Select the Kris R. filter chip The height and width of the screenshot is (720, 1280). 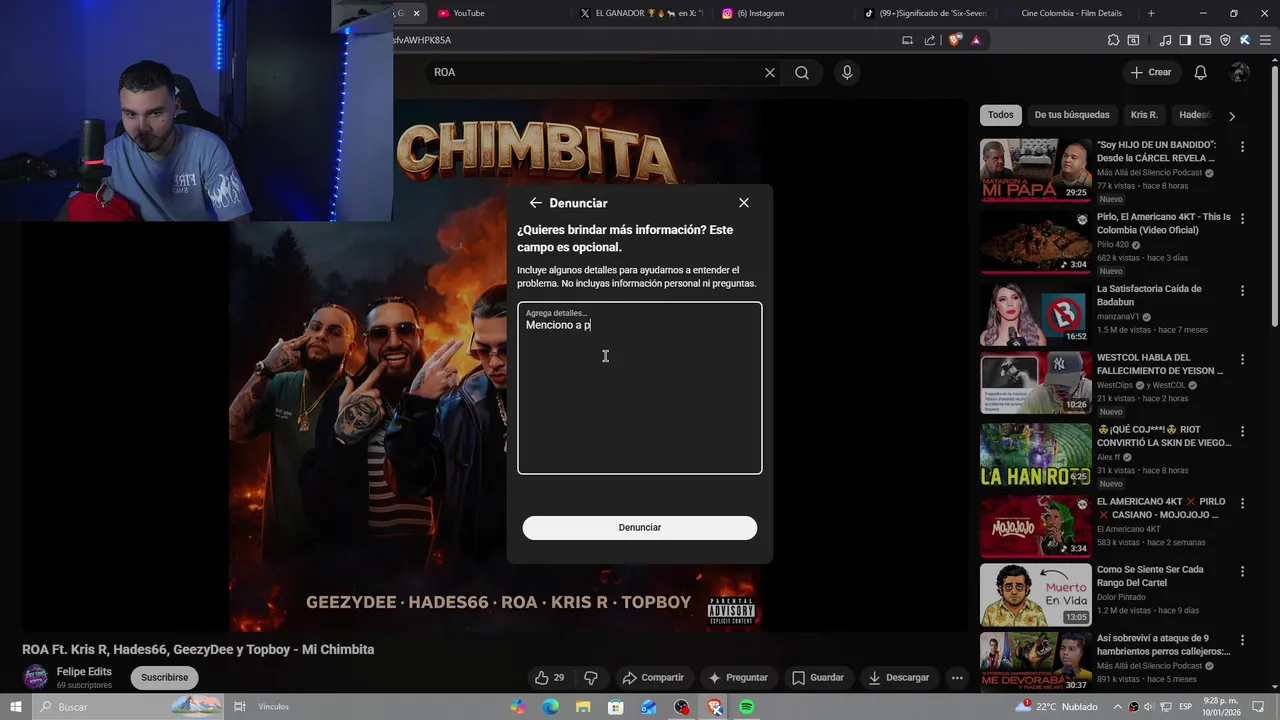point(1144,115)
